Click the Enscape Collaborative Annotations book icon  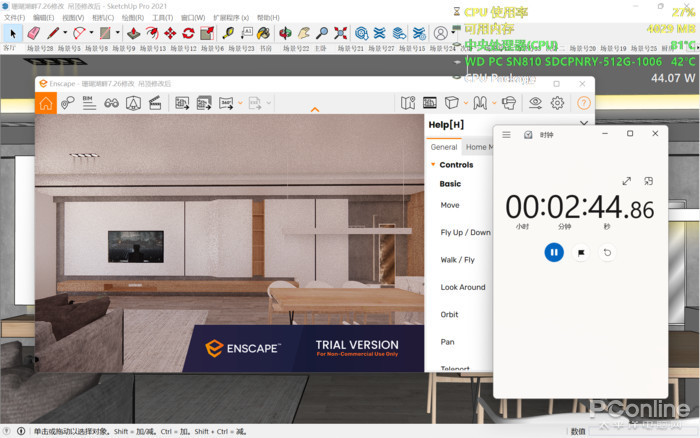[x=480, y=103]
